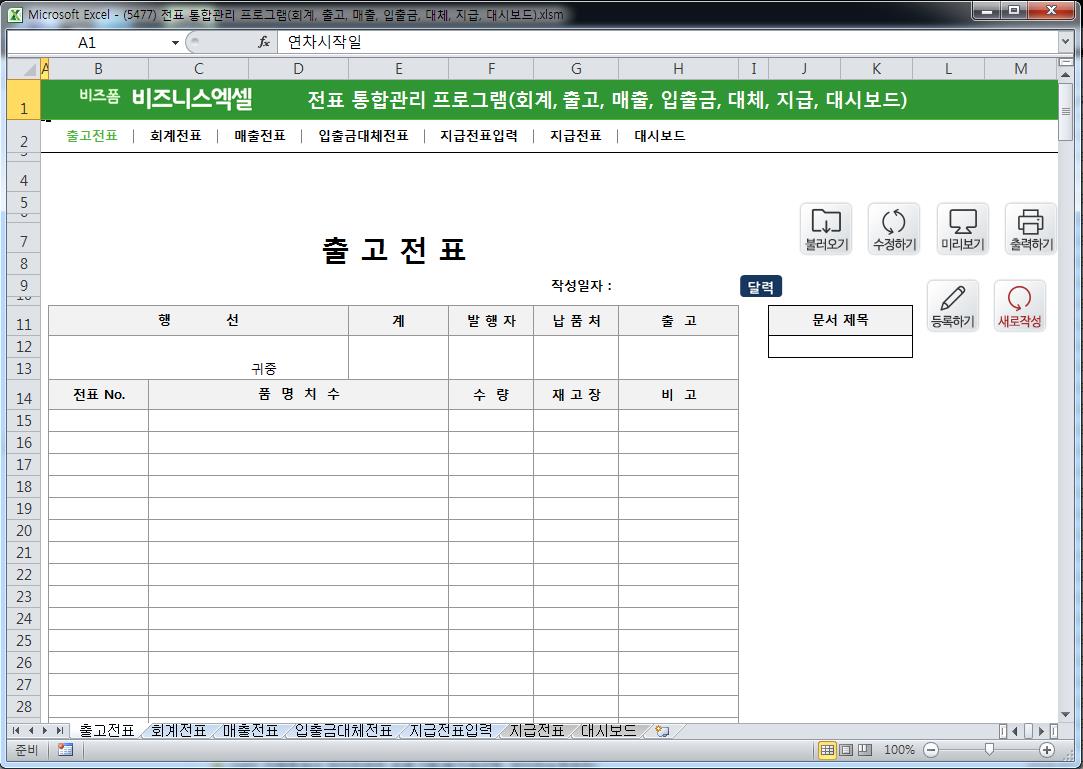Click zoom out minus button
The width and height of the screenshot is (1083, 769).
click(x=931, y=750)
